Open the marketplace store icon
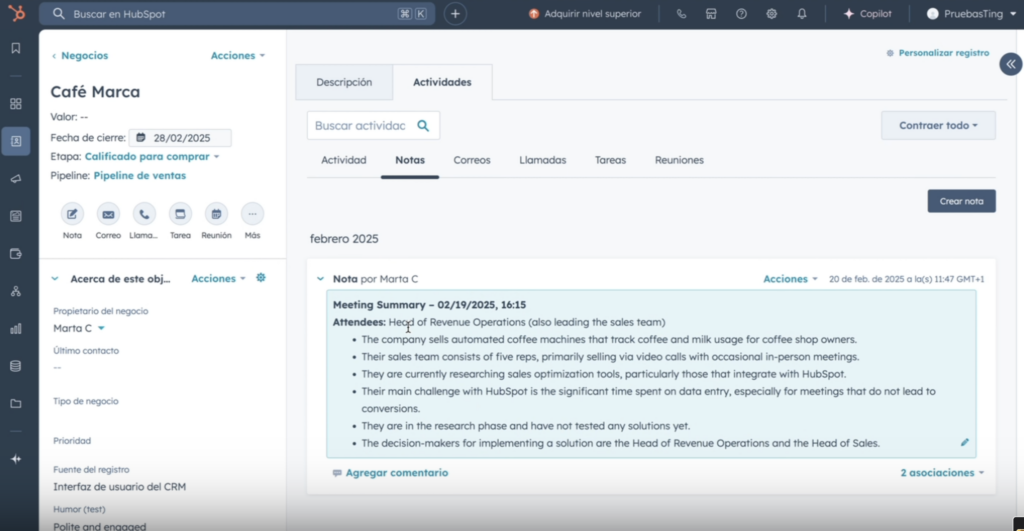Screen dimensions: 1024x531 click(x=711, y=14)
